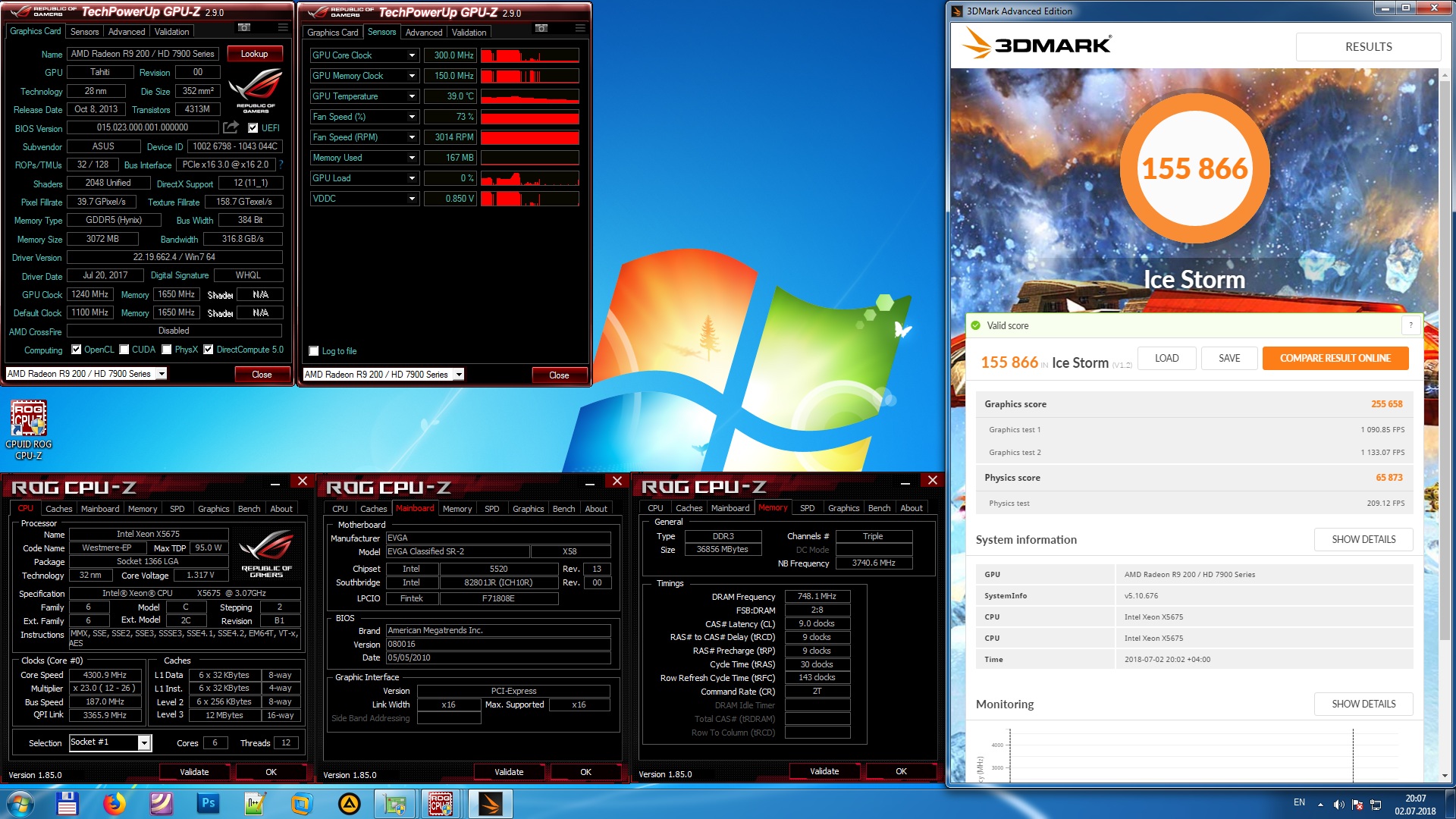Open Validation tab in GPU-Z Sensors window
The image size is (1456, 819).
(x=469, y=33)
